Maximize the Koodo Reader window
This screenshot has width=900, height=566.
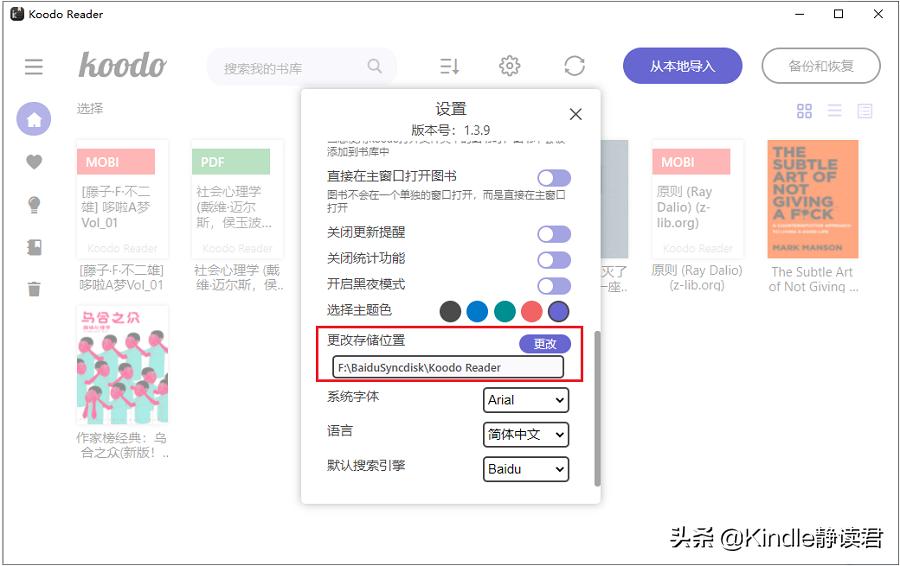839,14
